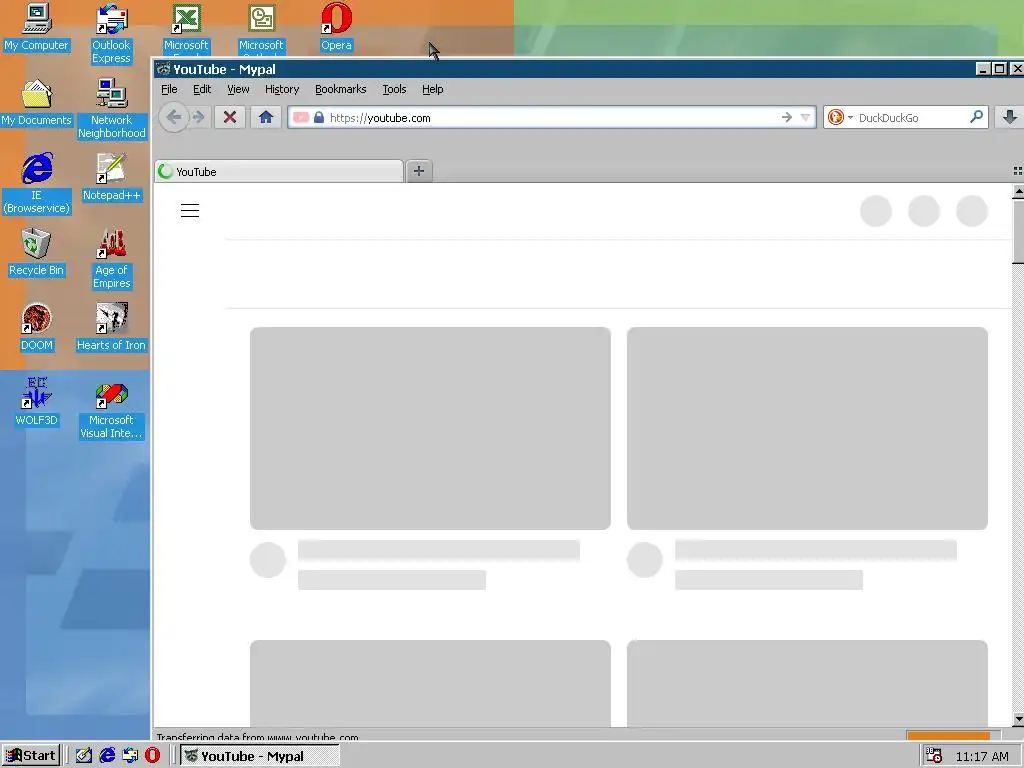The height and width of the screenshot is (768, 1024).
Task: Open YouTube hamburger guide menu
Action: click(x=190, y=210)
